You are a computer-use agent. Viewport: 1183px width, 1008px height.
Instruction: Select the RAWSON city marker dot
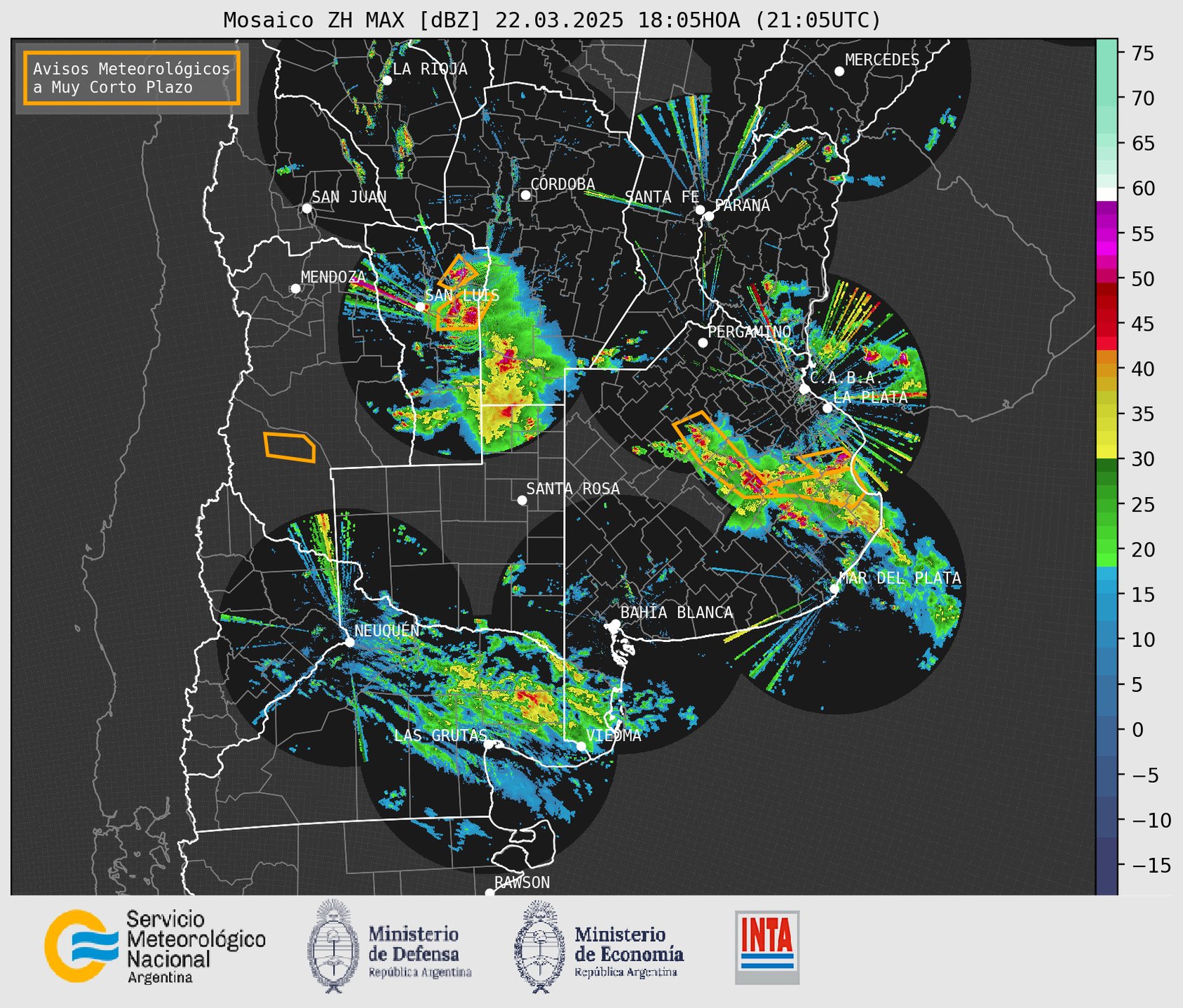click(489, 893)
